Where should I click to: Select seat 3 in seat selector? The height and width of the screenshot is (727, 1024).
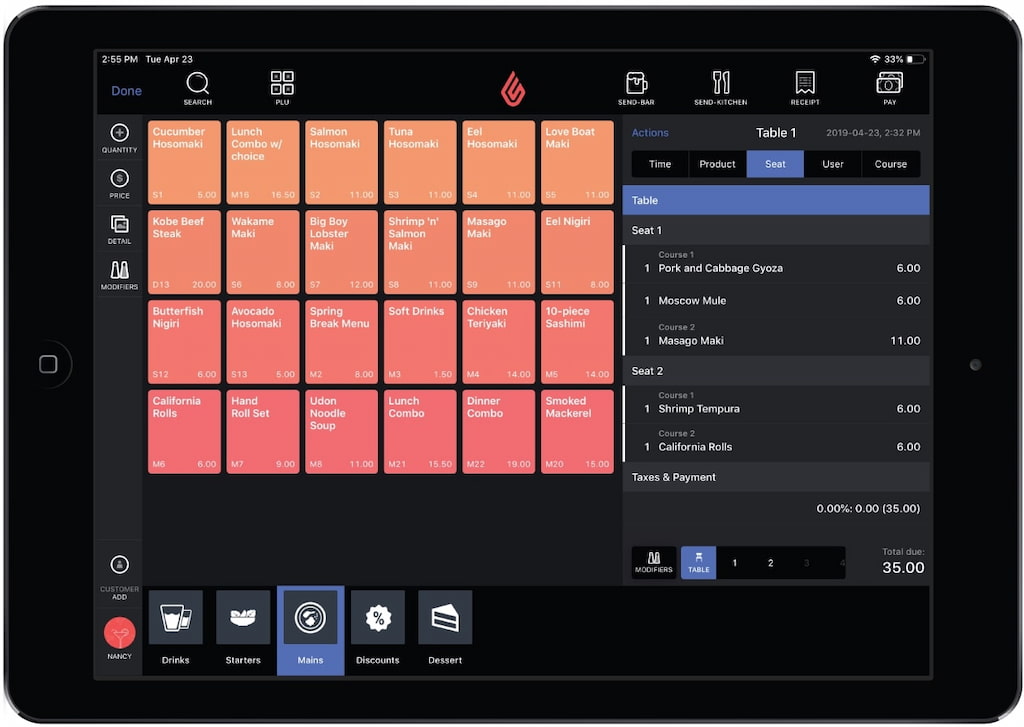click(x=807, y=562)
